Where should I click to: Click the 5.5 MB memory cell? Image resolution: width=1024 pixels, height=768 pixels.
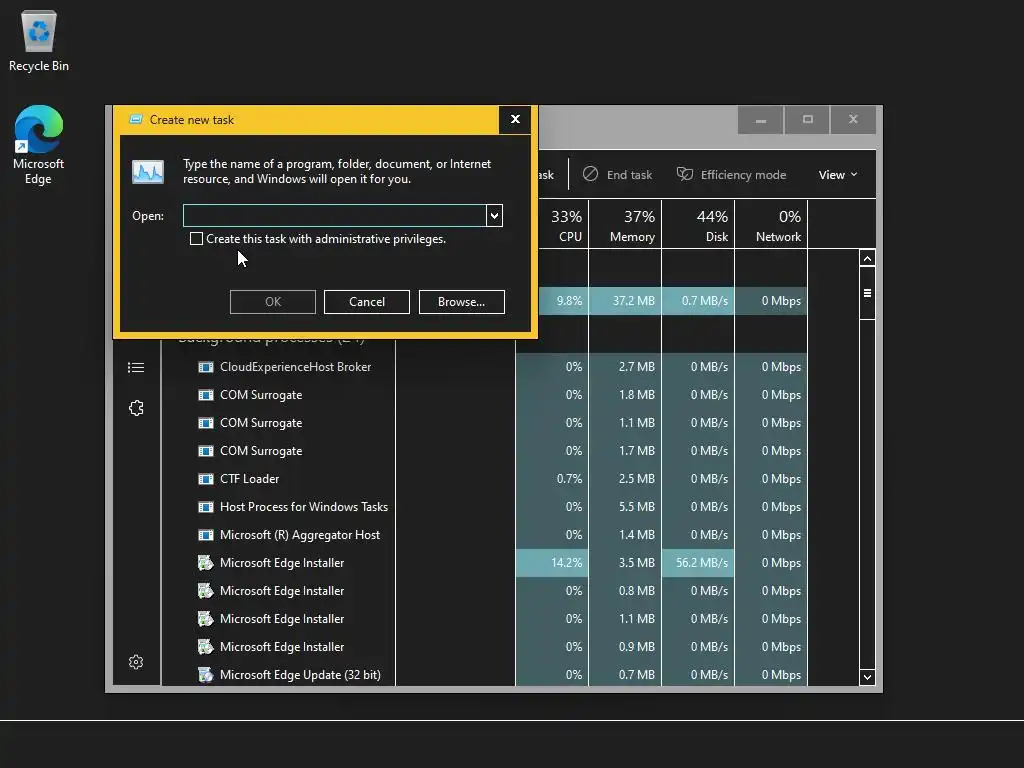point(625,507)
